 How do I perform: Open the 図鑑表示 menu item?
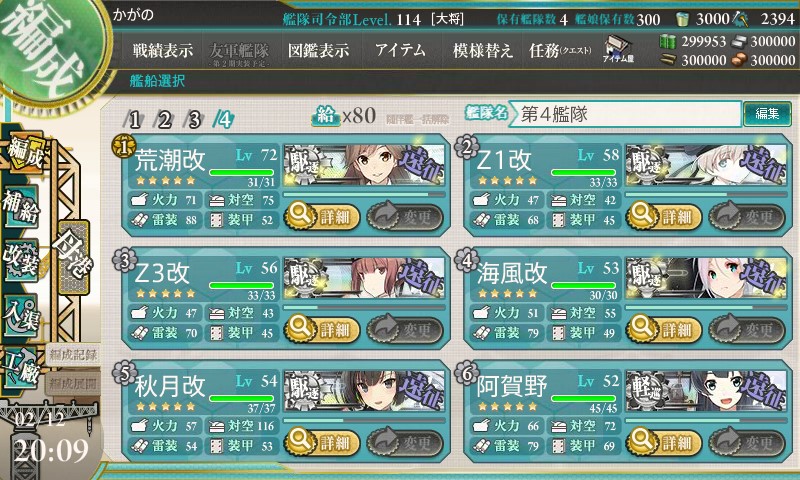click(x=318, y=50)
